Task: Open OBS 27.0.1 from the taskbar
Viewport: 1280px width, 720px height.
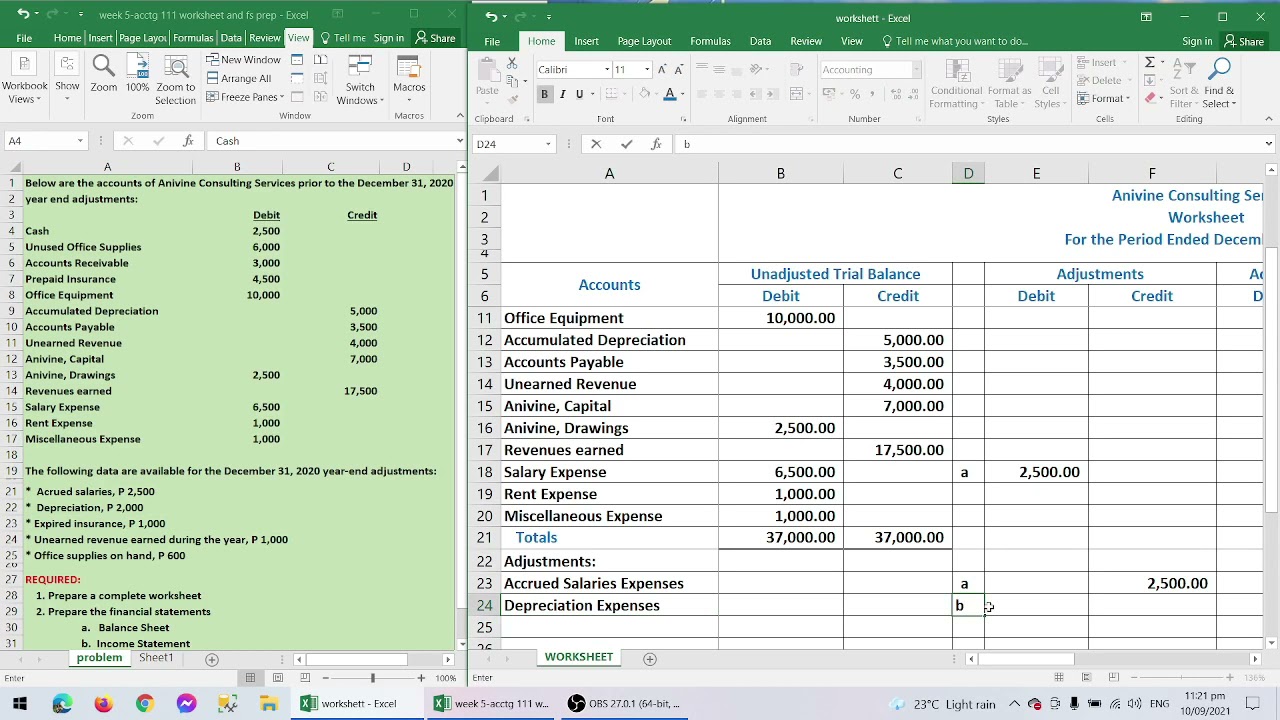Action: tap(625, 703)
